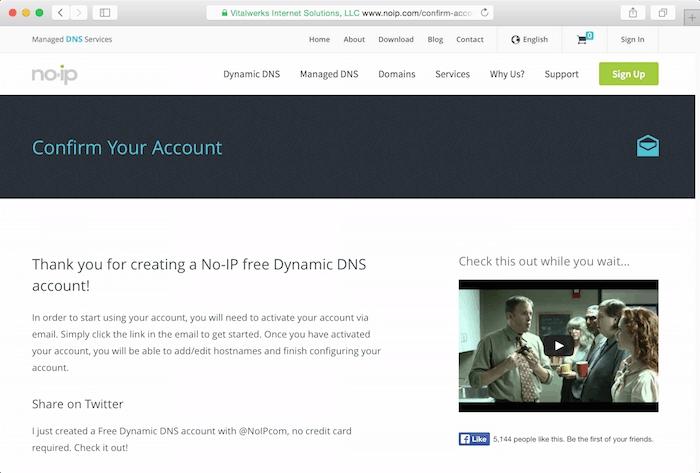Open the shopping cart icon

pos(584,39)
